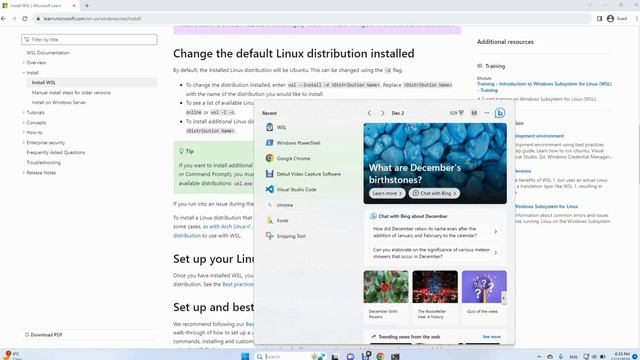Go to next day in search highlights

coord(382,113)
